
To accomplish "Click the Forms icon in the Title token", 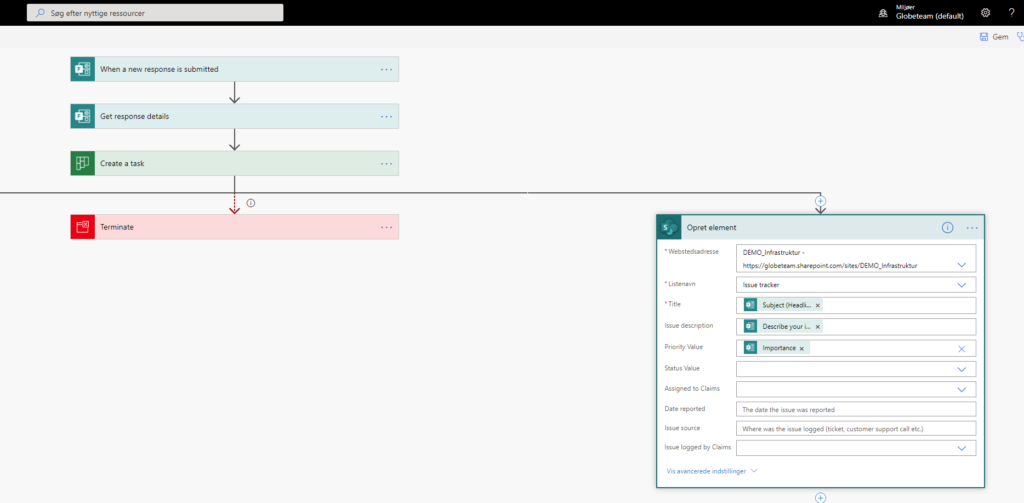I will pos(750,305).
